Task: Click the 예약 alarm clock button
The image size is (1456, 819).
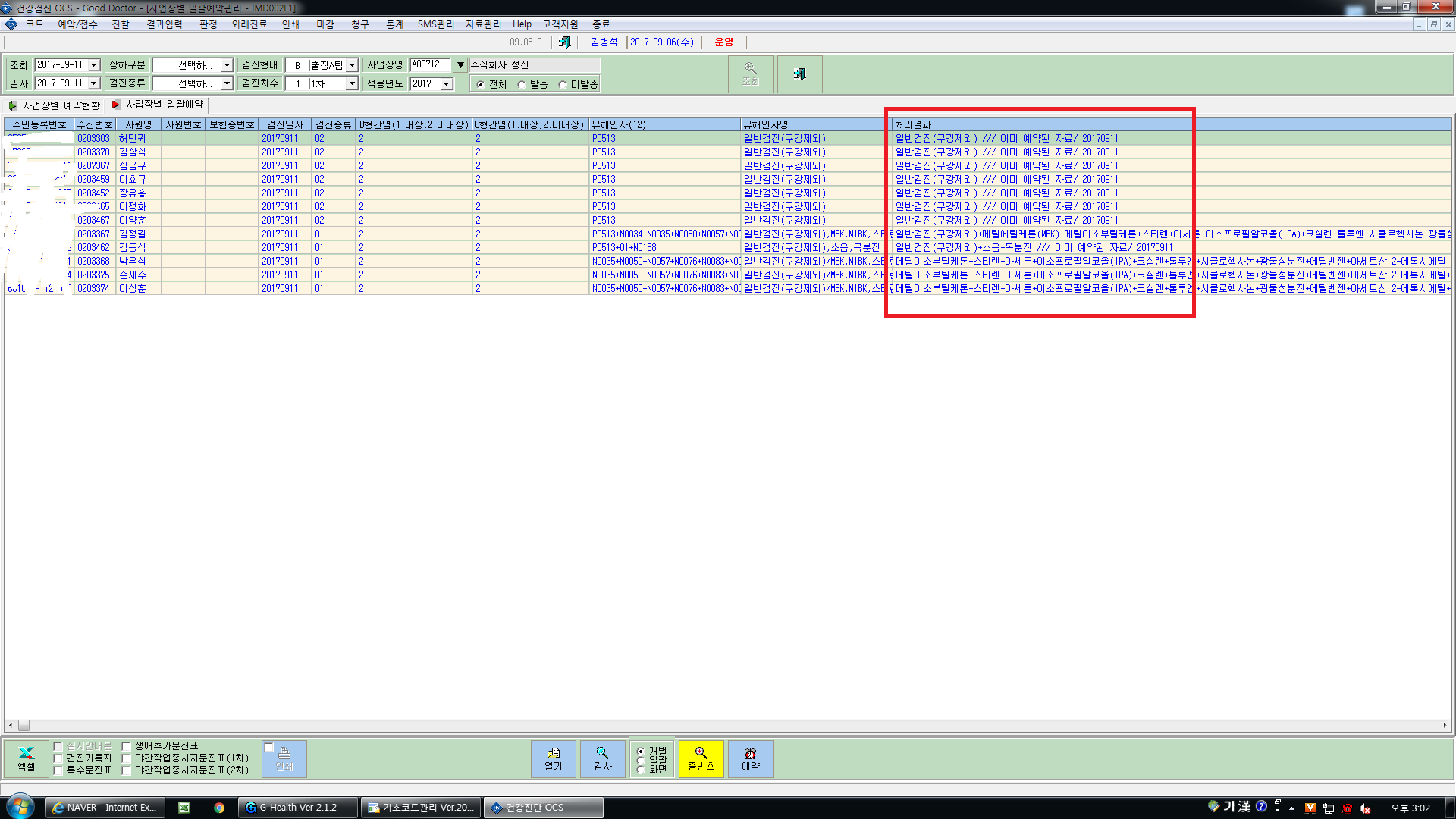Action: point(750,758)
